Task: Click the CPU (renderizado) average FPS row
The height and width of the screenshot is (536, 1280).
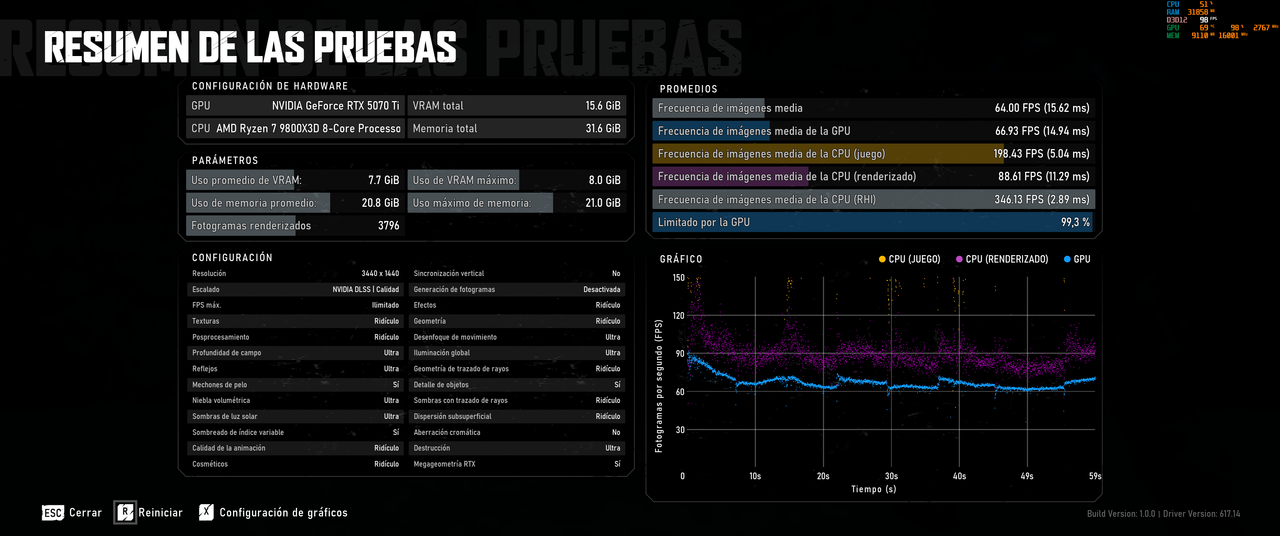Action: (873, 177)
